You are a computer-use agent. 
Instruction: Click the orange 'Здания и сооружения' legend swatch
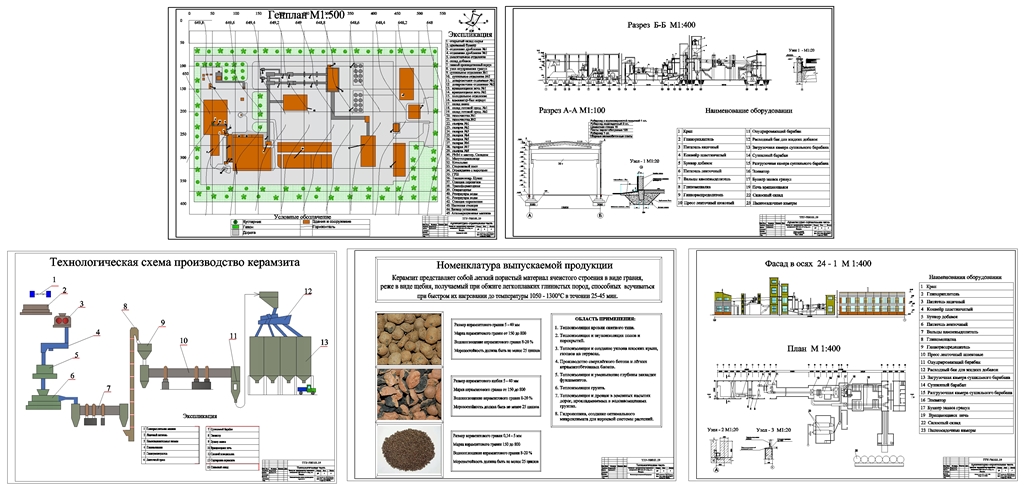coord(306,223)
